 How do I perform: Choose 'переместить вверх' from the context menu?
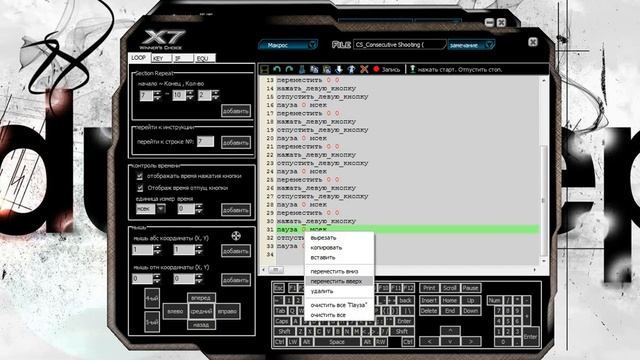pyautogui.click(x=339, y=281)
